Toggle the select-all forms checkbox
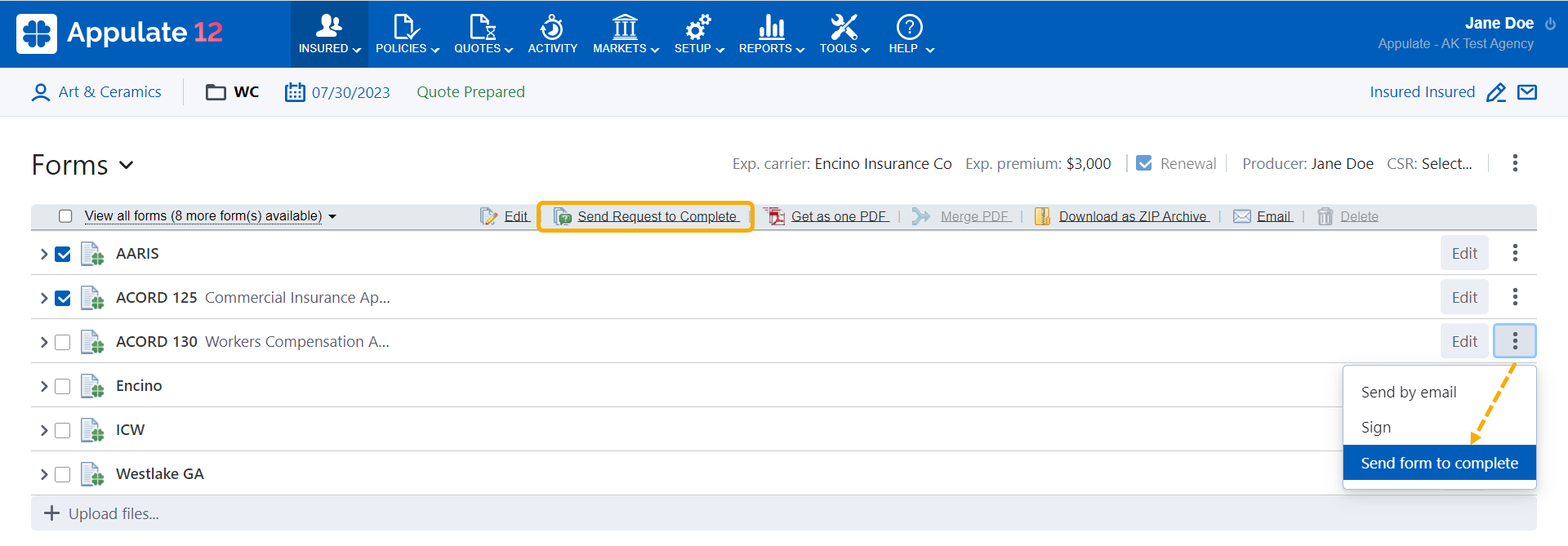 pyautogui.click(x=65, y=216)
